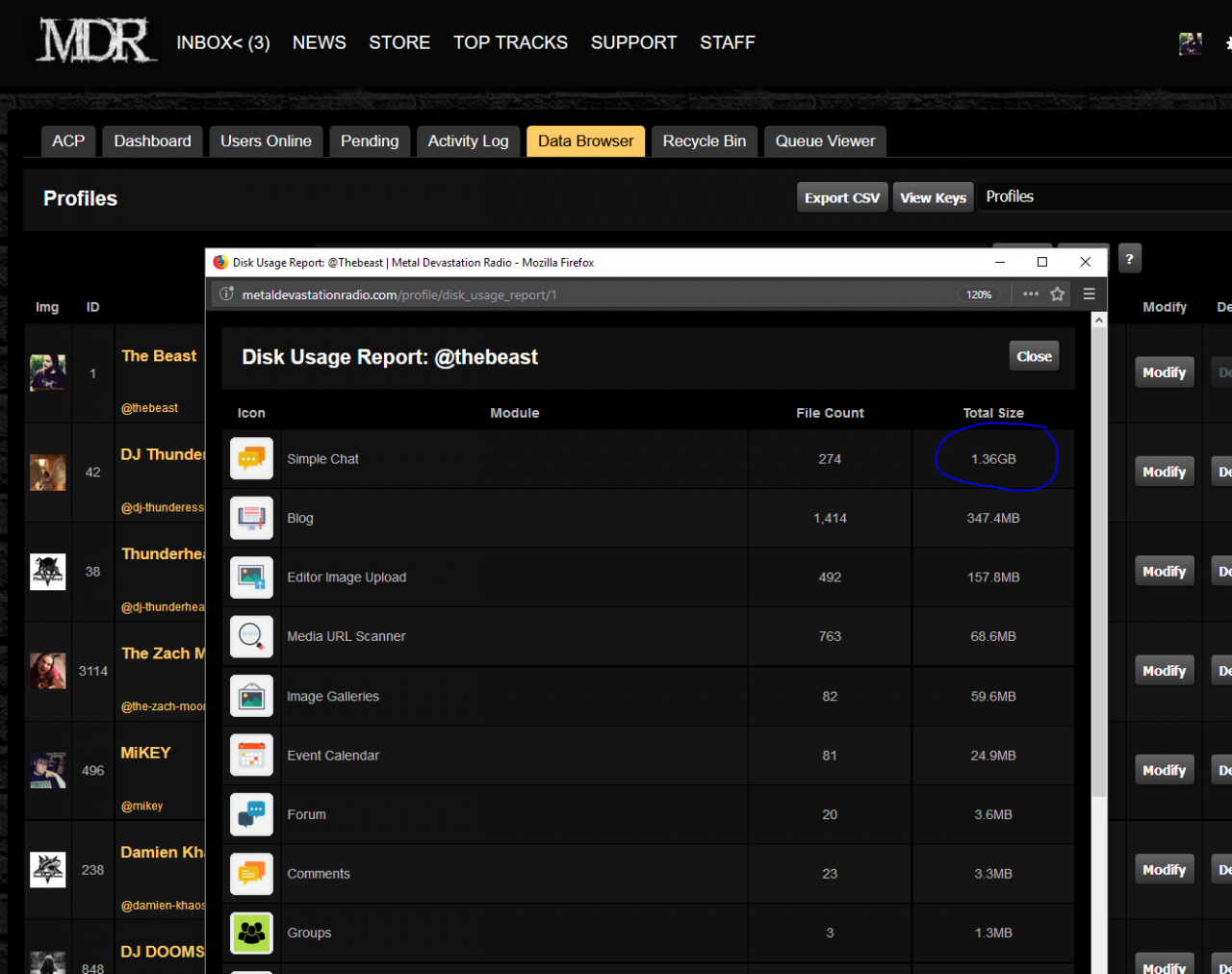Open the @thebeast profile URL link
The image size is (1232, 974).
[150, 408]
